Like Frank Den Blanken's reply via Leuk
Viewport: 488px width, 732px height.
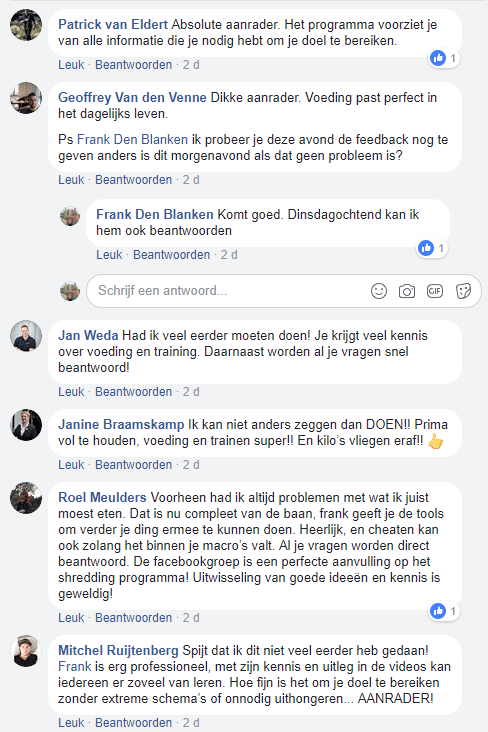pos(109,255)
